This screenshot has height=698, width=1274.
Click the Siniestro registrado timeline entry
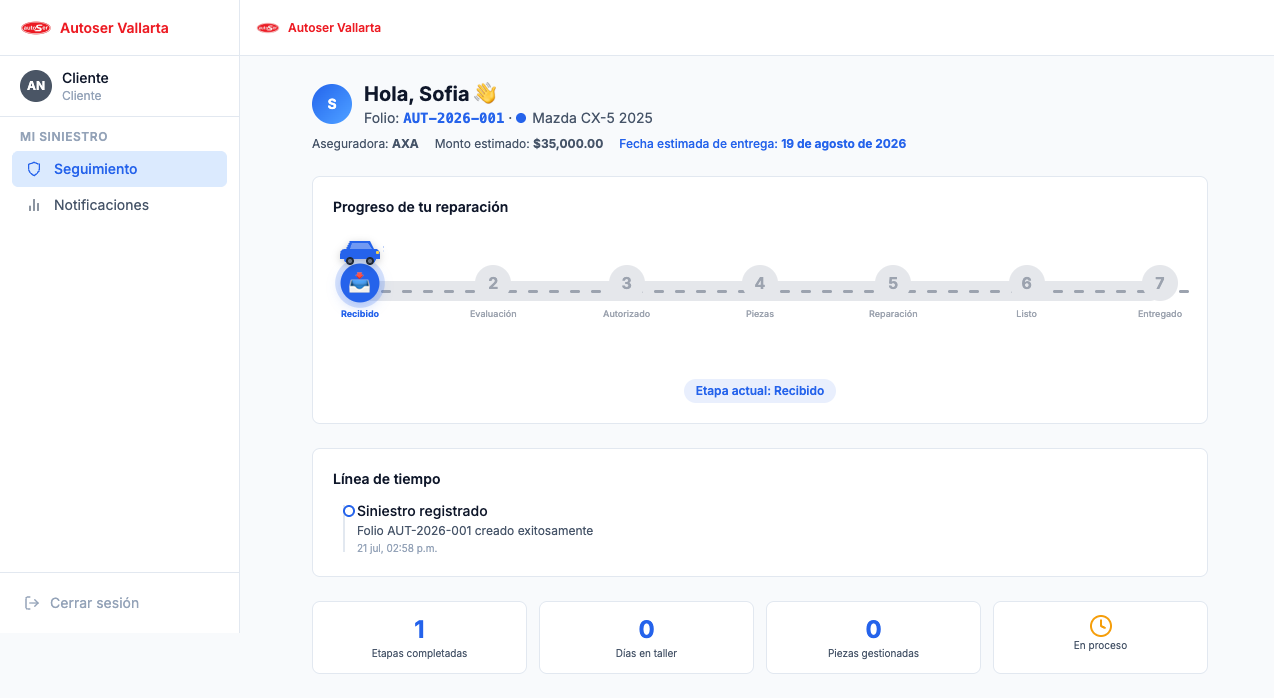pyautogui.click(x=422, y=511)
